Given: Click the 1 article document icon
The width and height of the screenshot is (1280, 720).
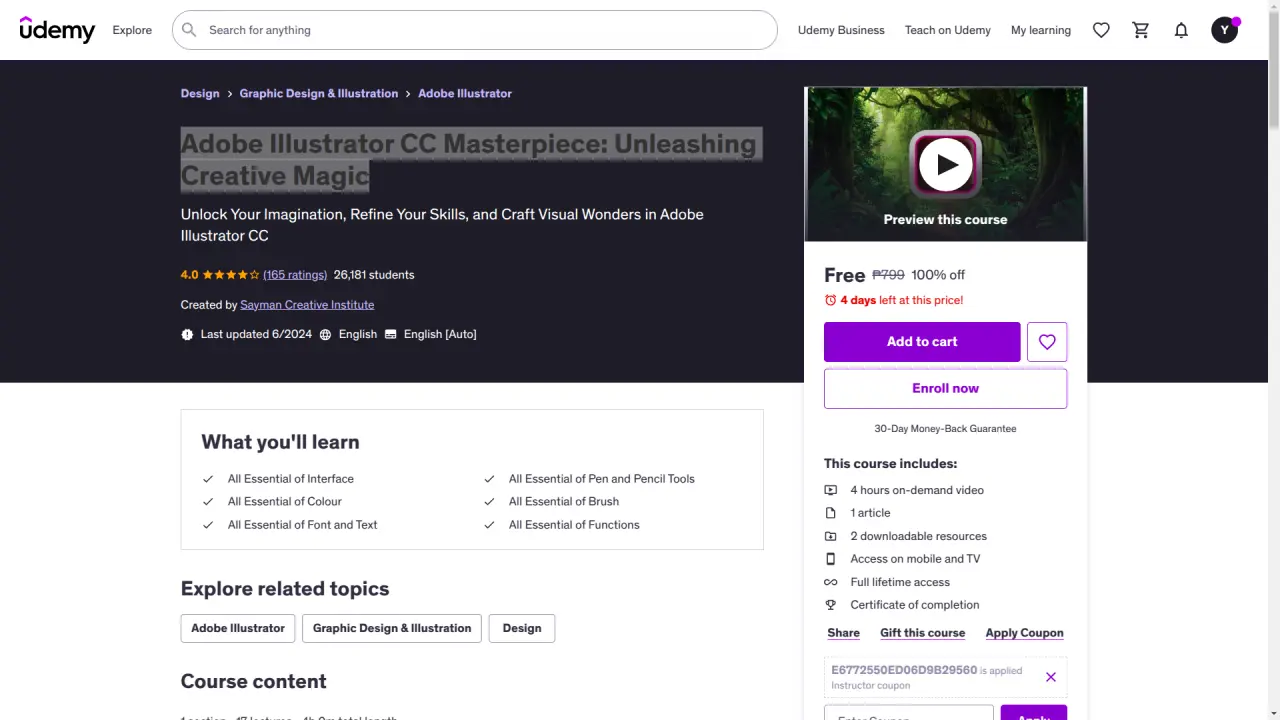Looking at the screenshot, I should (x=830, y=513).
